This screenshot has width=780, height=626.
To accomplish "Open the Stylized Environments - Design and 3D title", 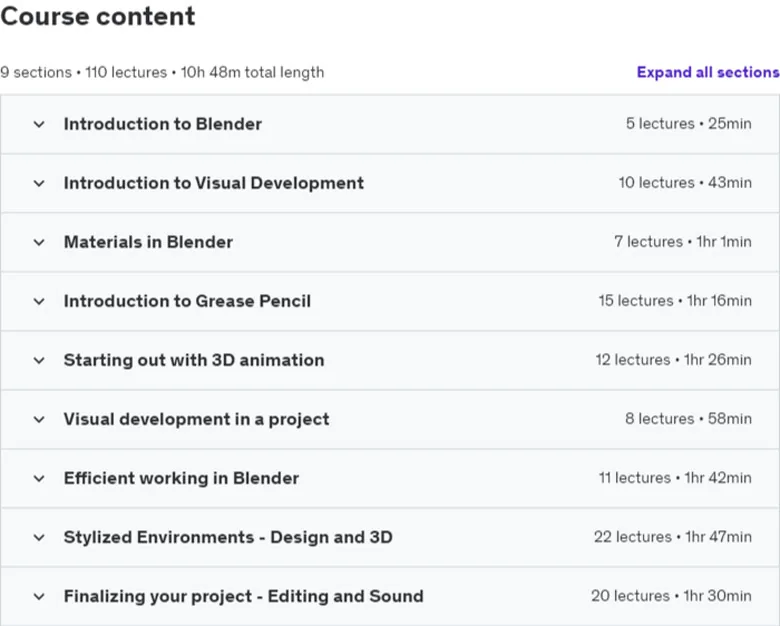I will [x=228, y=537].
